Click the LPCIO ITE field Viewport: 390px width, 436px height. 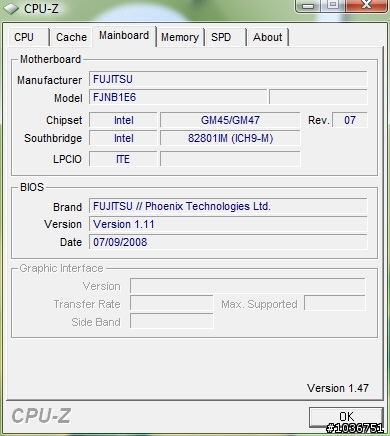point(123,159)
